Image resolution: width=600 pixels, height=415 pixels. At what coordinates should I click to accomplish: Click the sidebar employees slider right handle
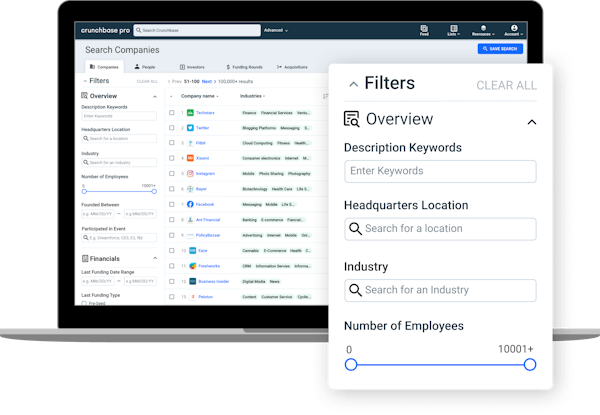[154, 191]
